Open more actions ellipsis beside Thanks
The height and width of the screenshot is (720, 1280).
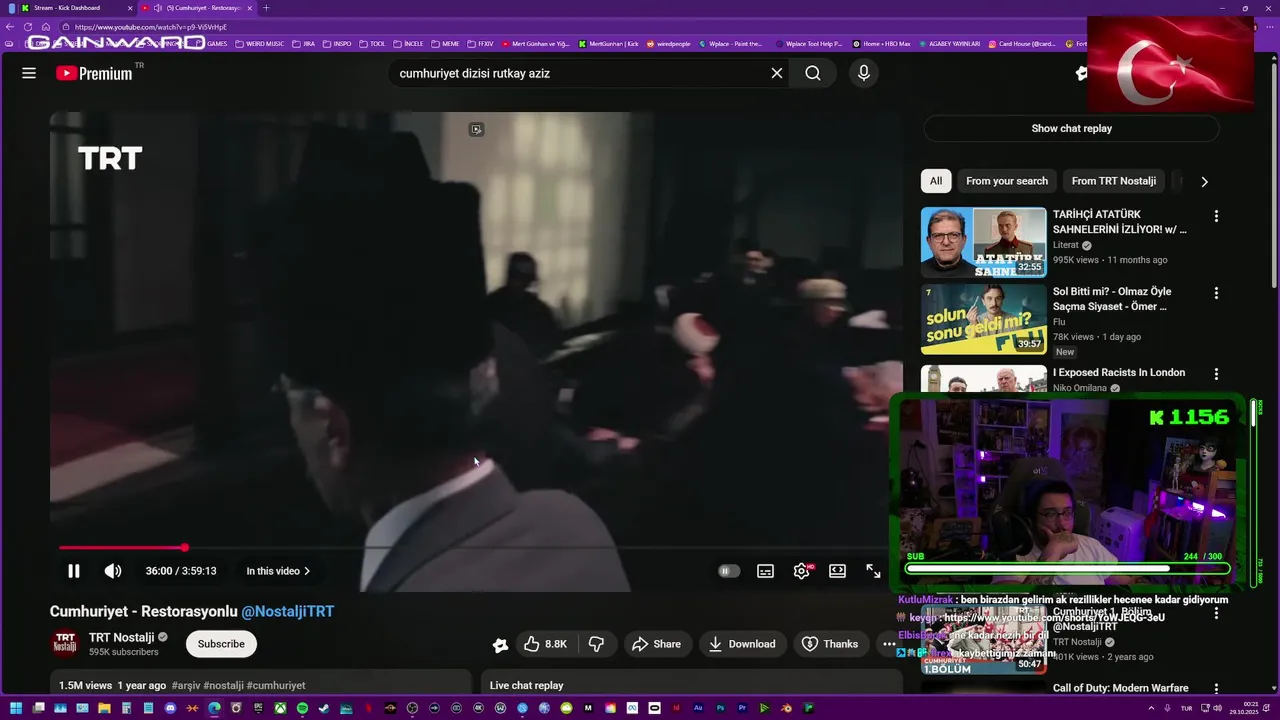[889, 644]
